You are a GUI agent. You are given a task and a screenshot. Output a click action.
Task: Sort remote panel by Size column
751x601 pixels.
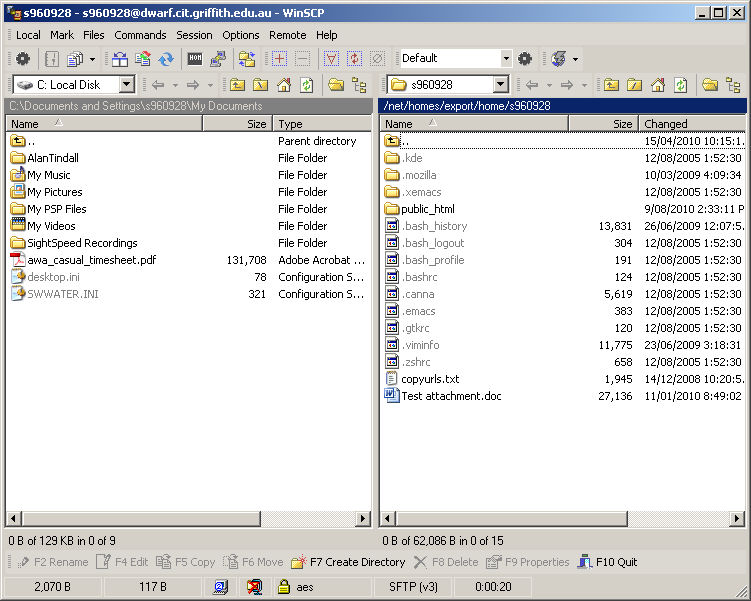603,124
